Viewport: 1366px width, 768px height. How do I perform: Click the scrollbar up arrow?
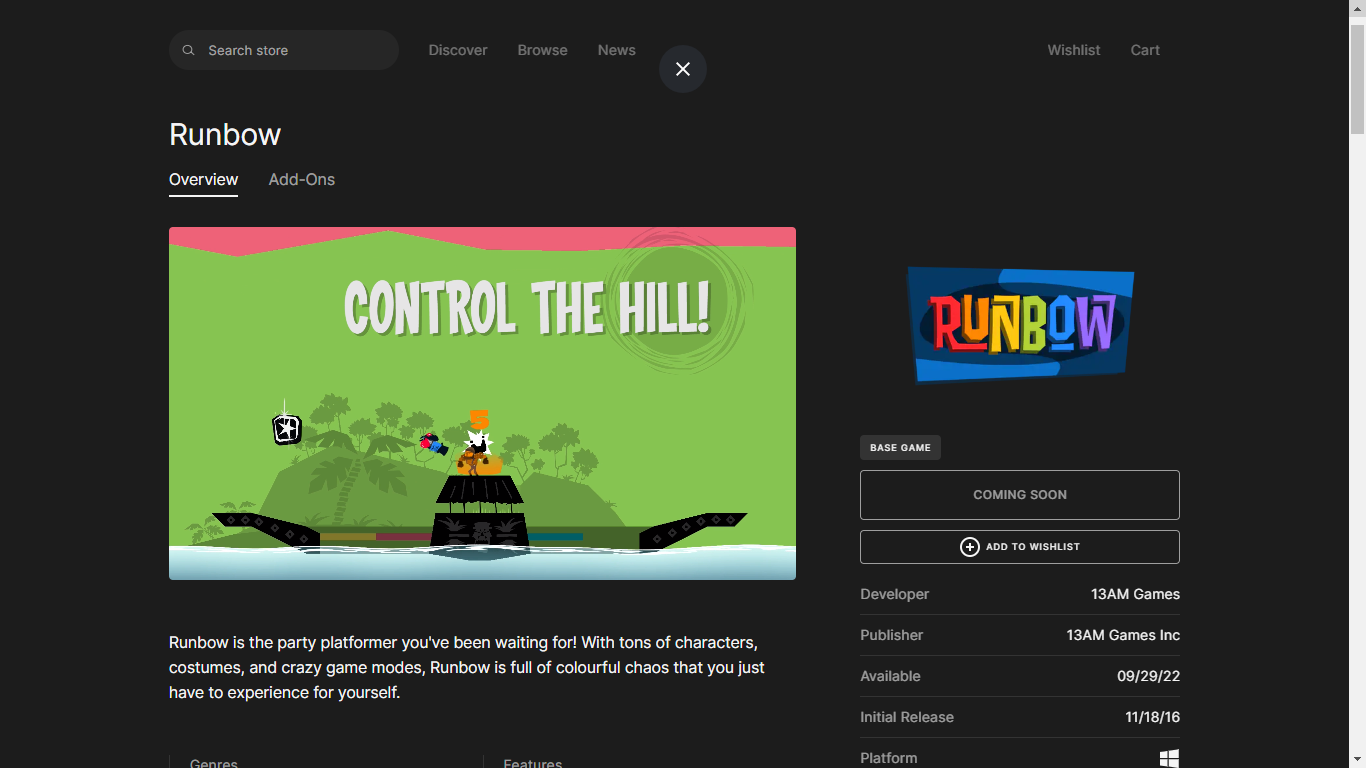click(x=1357, y=9)
